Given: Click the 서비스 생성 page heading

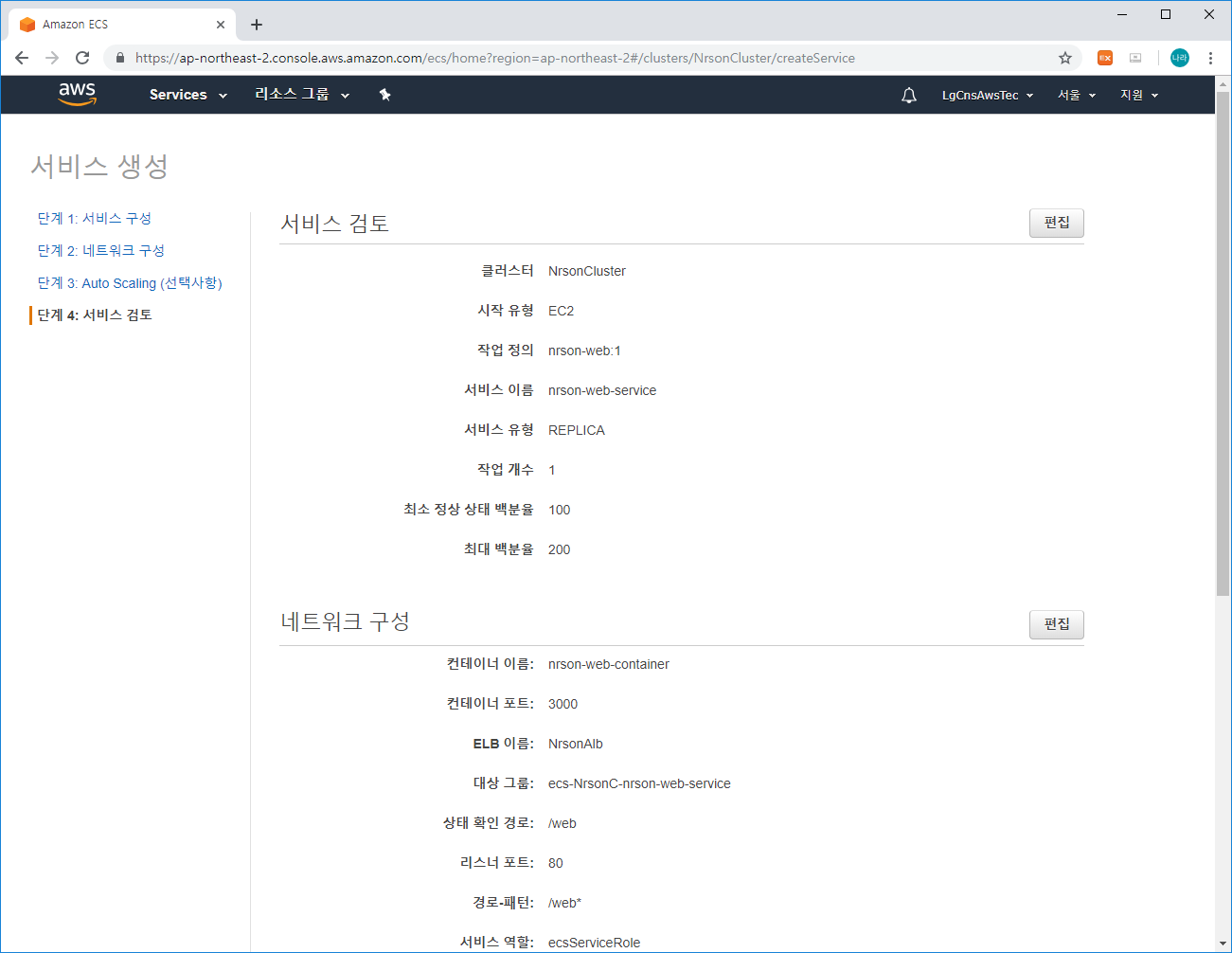Looking at the screenshot, I should click(99, 166).
